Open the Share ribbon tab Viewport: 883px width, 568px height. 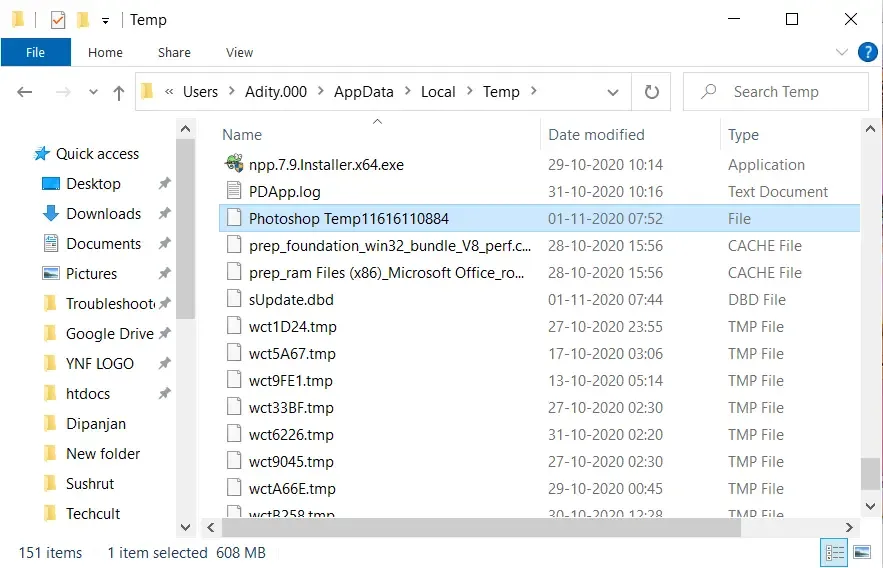(x=174, y=52)
